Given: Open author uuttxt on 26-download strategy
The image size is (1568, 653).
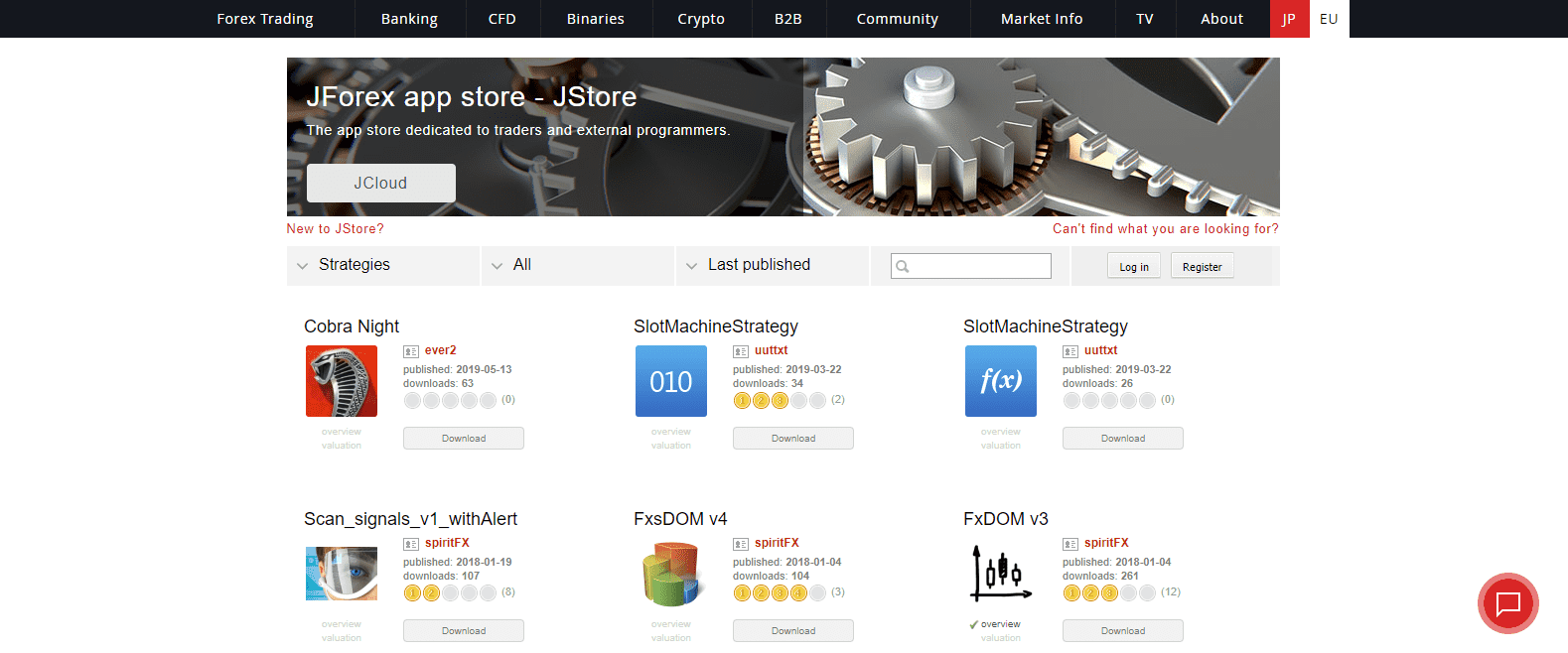Looking at the screenshot, I should coord(1100,350).
